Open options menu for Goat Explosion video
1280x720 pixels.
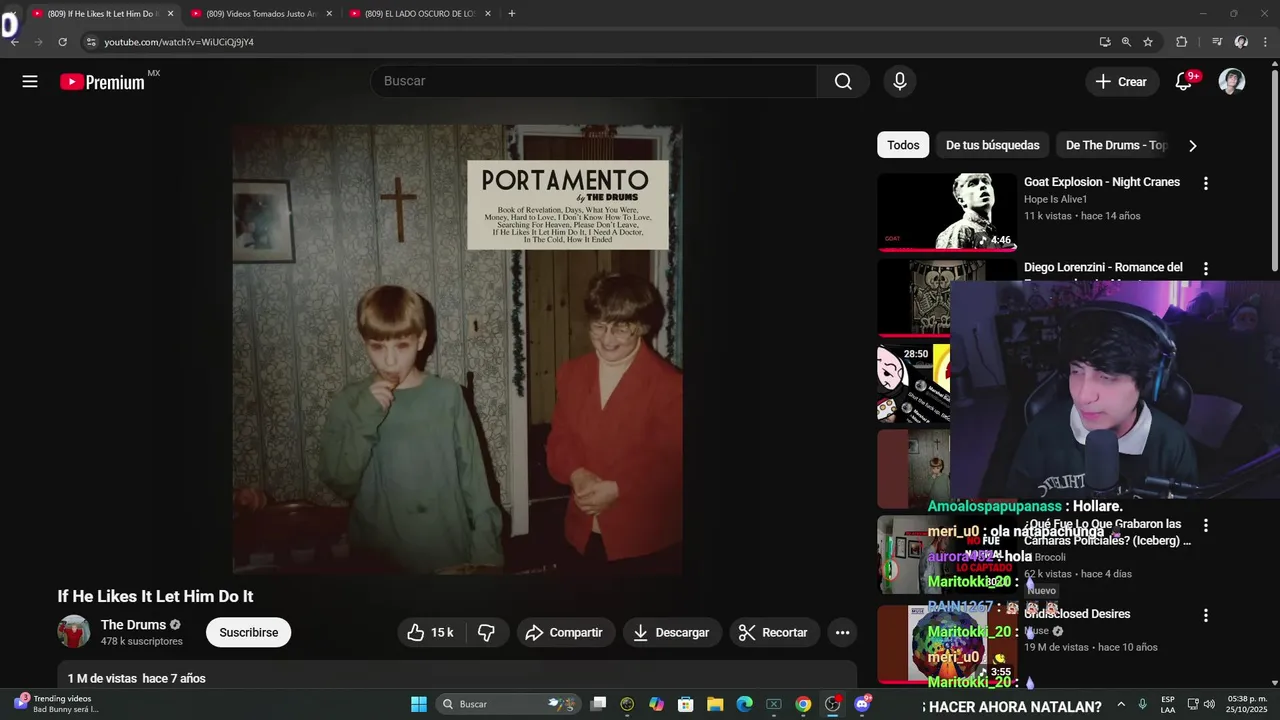click(1206, 183)
